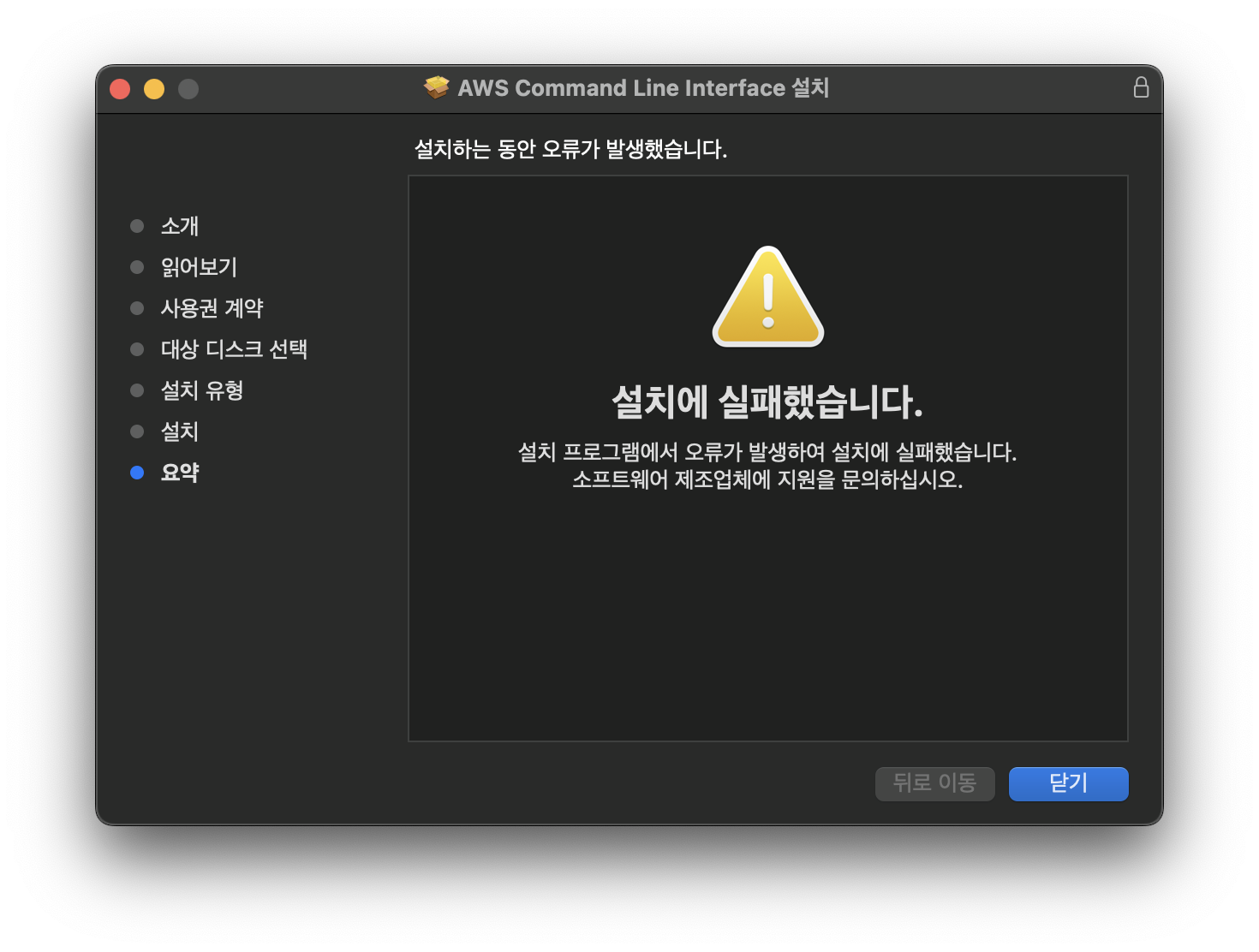Close the installer with the 닫기 button
Screen dimensions: 1259x952
pos(1068,783)
